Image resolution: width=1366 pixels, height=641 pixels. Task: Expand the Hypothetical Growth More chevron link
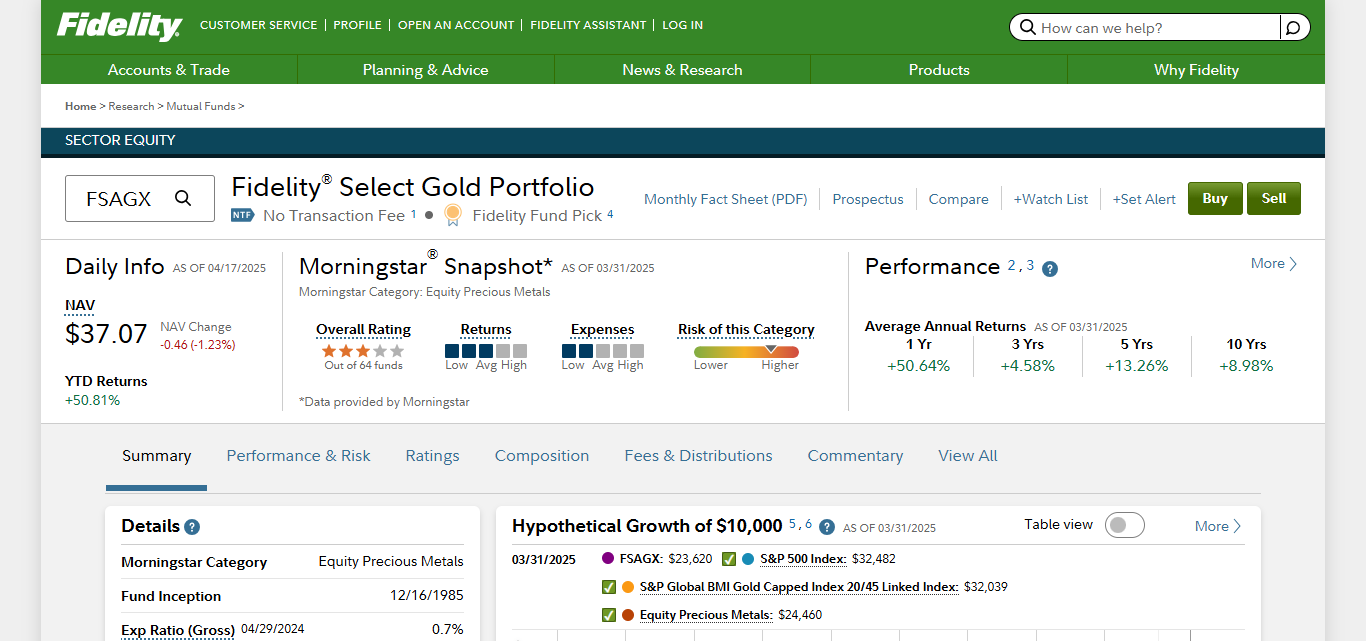tap(1218, 526)
